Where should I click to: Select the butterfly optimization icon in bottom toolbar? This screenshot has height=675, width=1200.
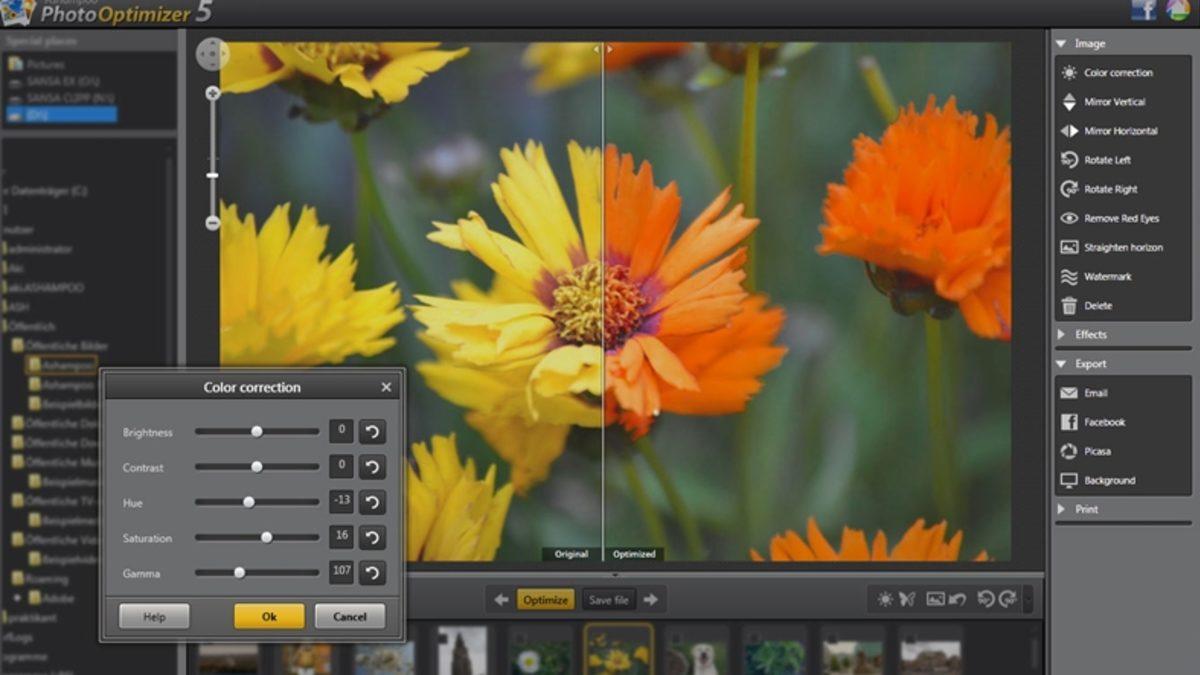pos(906,598)
